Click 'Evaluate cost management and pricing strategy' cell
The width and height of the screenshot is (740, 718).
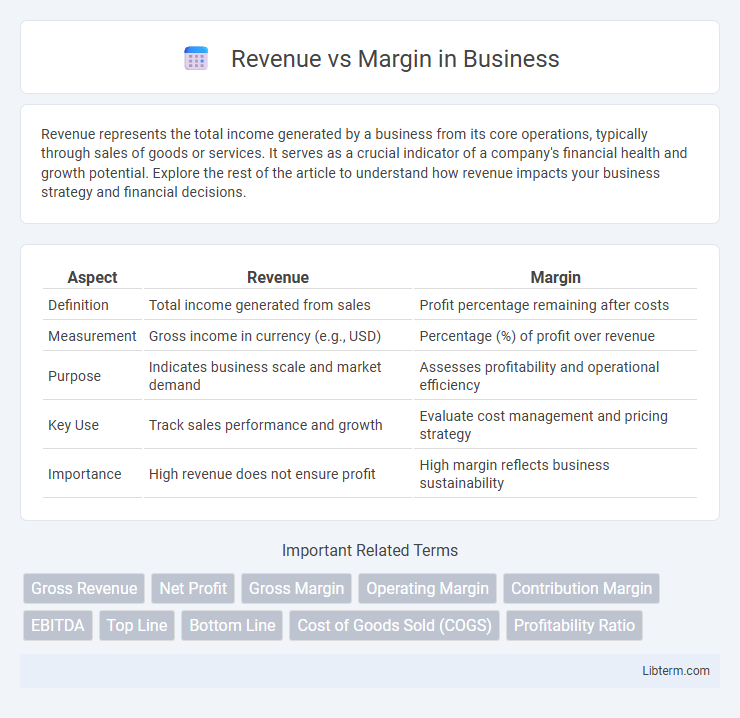555,425
